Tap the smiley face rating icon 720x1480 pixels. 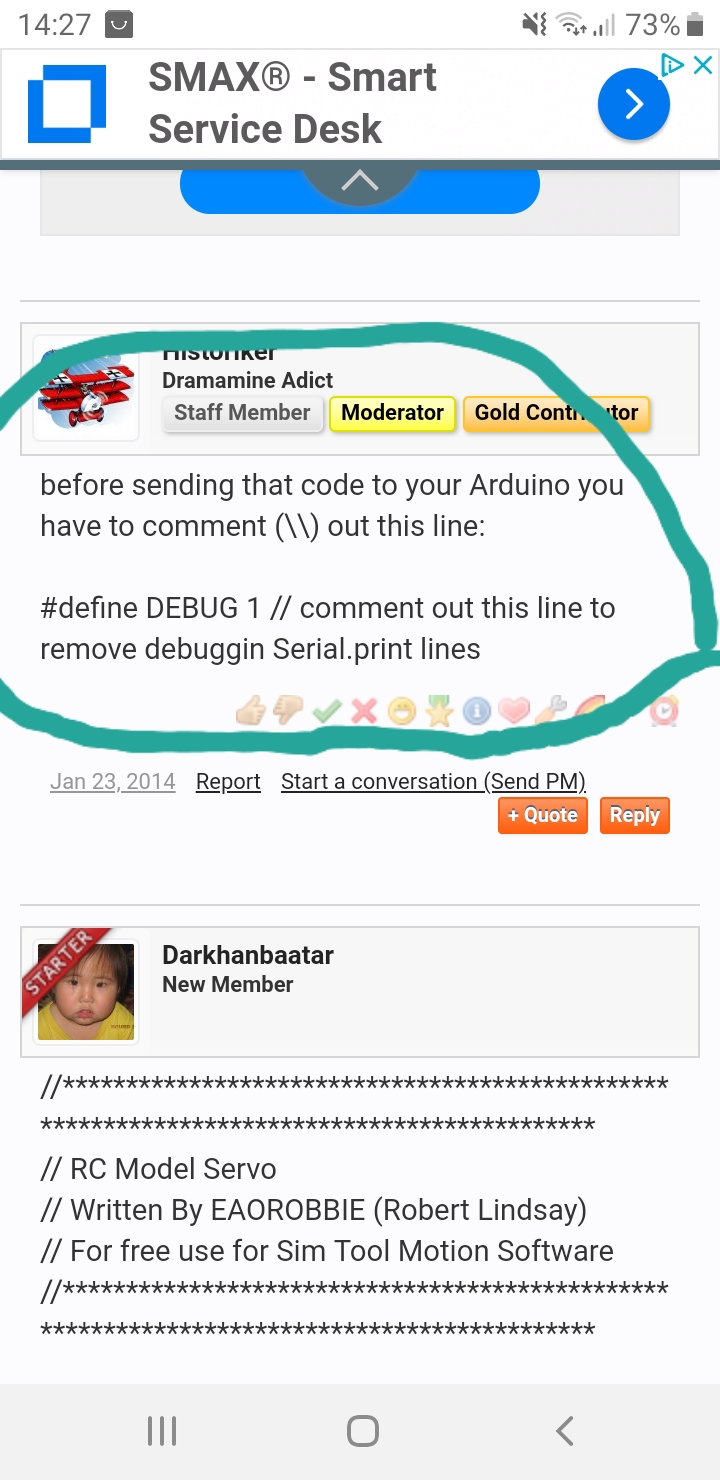[x=403, y=711]
